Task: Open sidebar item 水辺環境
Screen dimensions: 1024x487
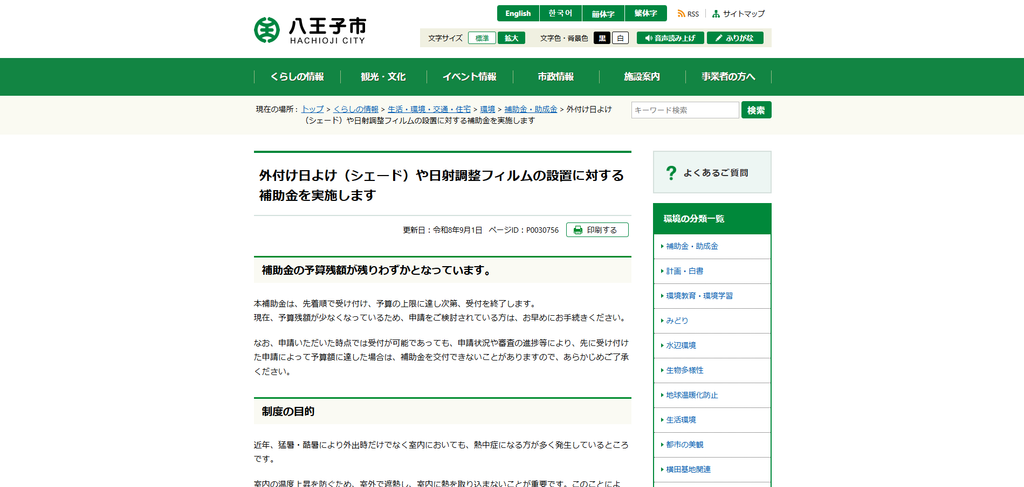Action: click(x=712, y=345)
